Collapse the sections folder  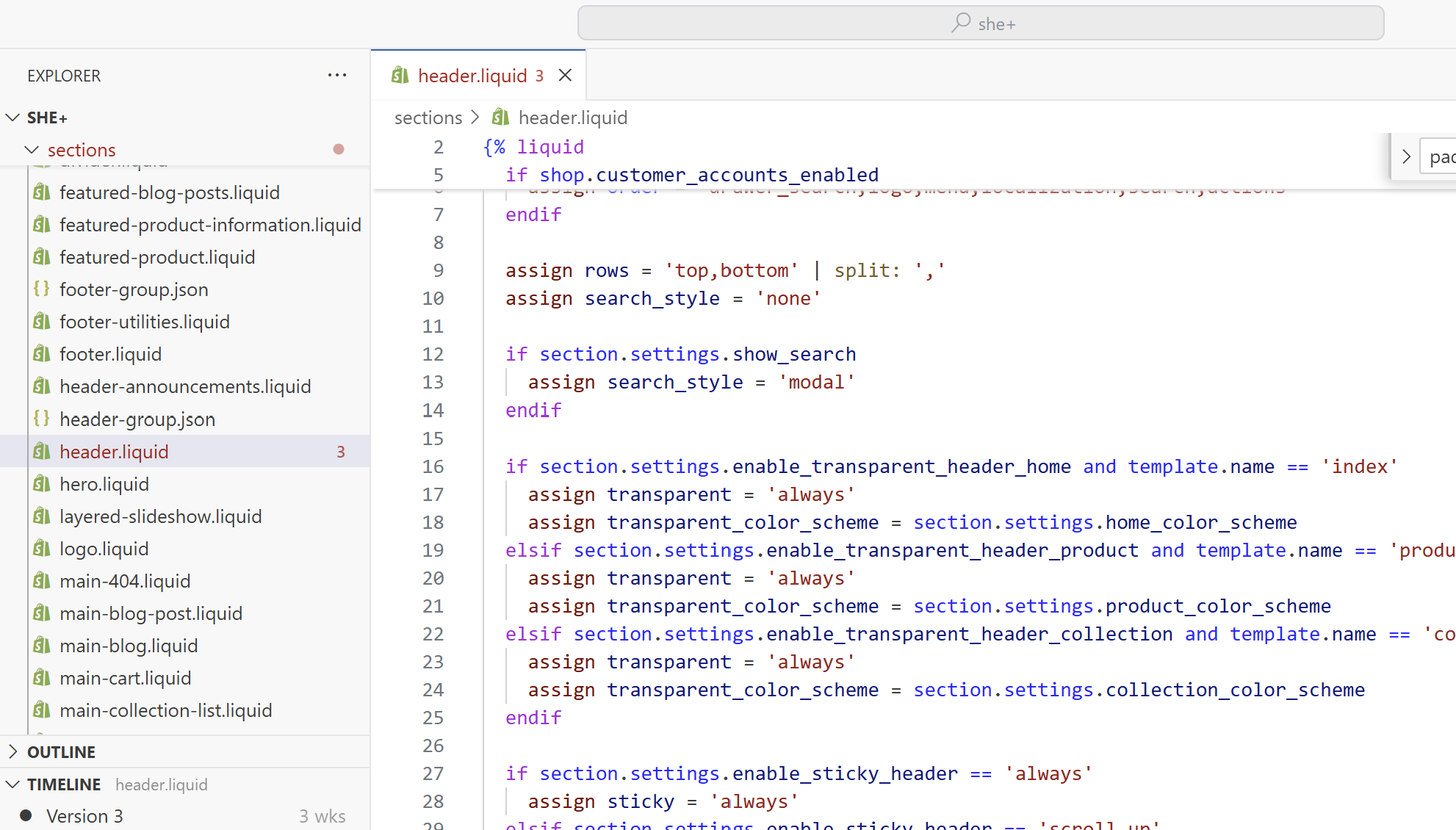[x=32, y=150]
